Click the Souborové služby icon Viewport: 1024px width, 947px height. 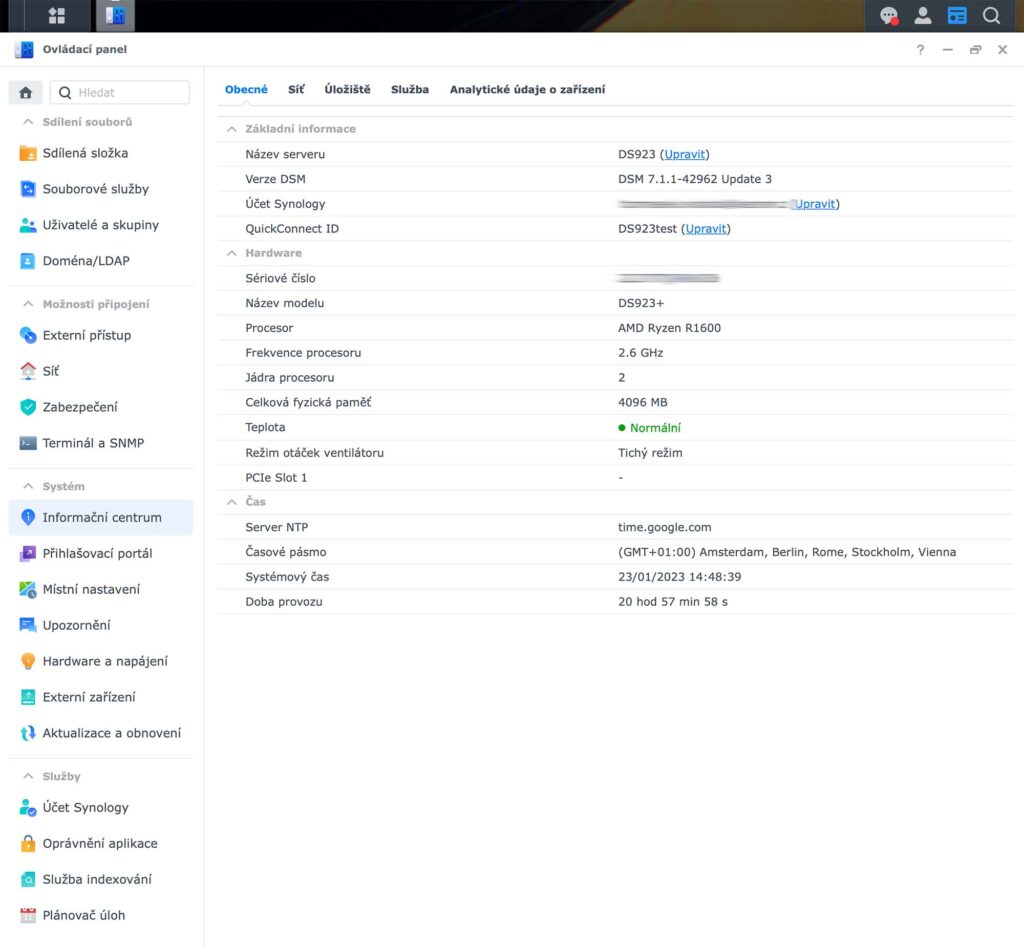pyautogui.click(x=27, y=189)
